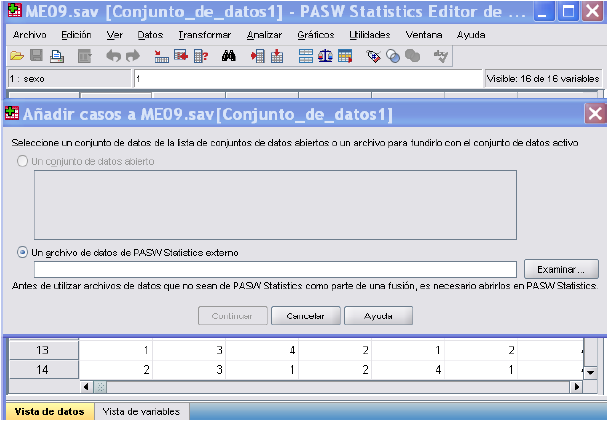Click the cell value editor field
This screenshot has width=615, height=435.
pos(308,78)
